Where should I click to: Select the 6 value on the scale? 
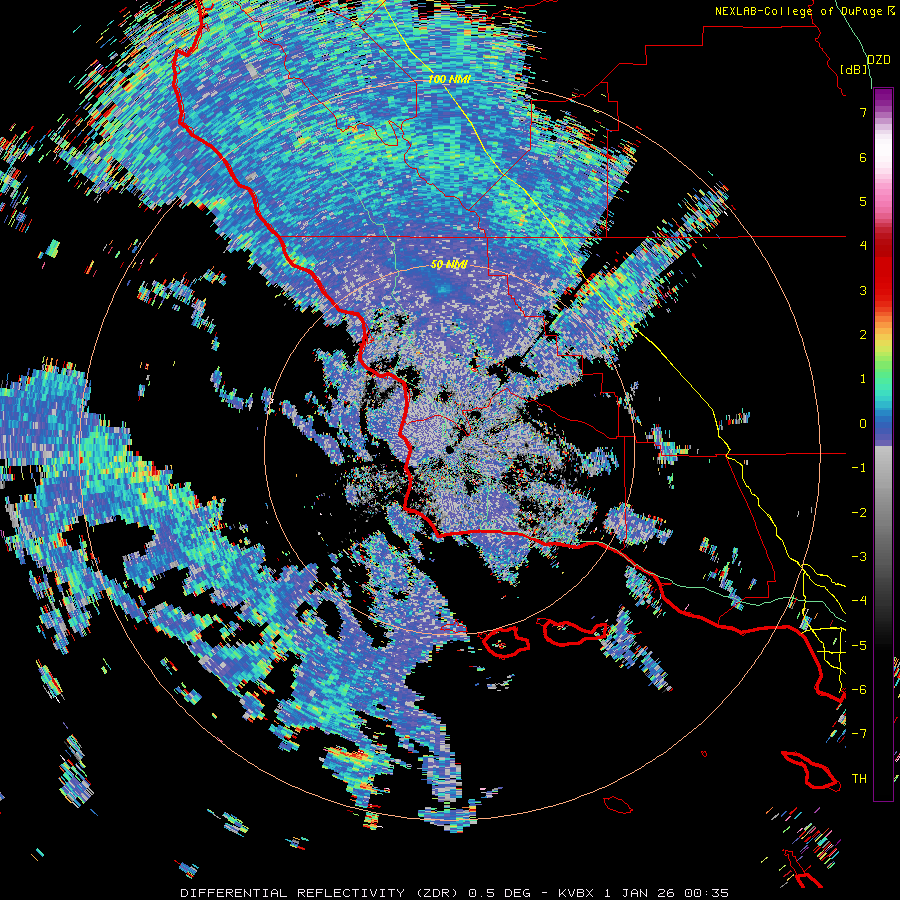(863, 157)
